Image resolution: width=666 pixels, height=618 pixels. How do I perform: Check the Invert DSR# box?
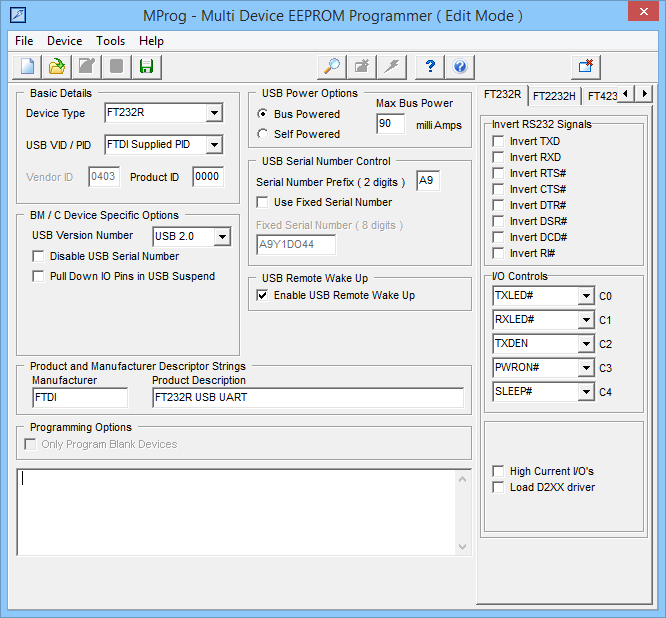[x=498, y=221]
